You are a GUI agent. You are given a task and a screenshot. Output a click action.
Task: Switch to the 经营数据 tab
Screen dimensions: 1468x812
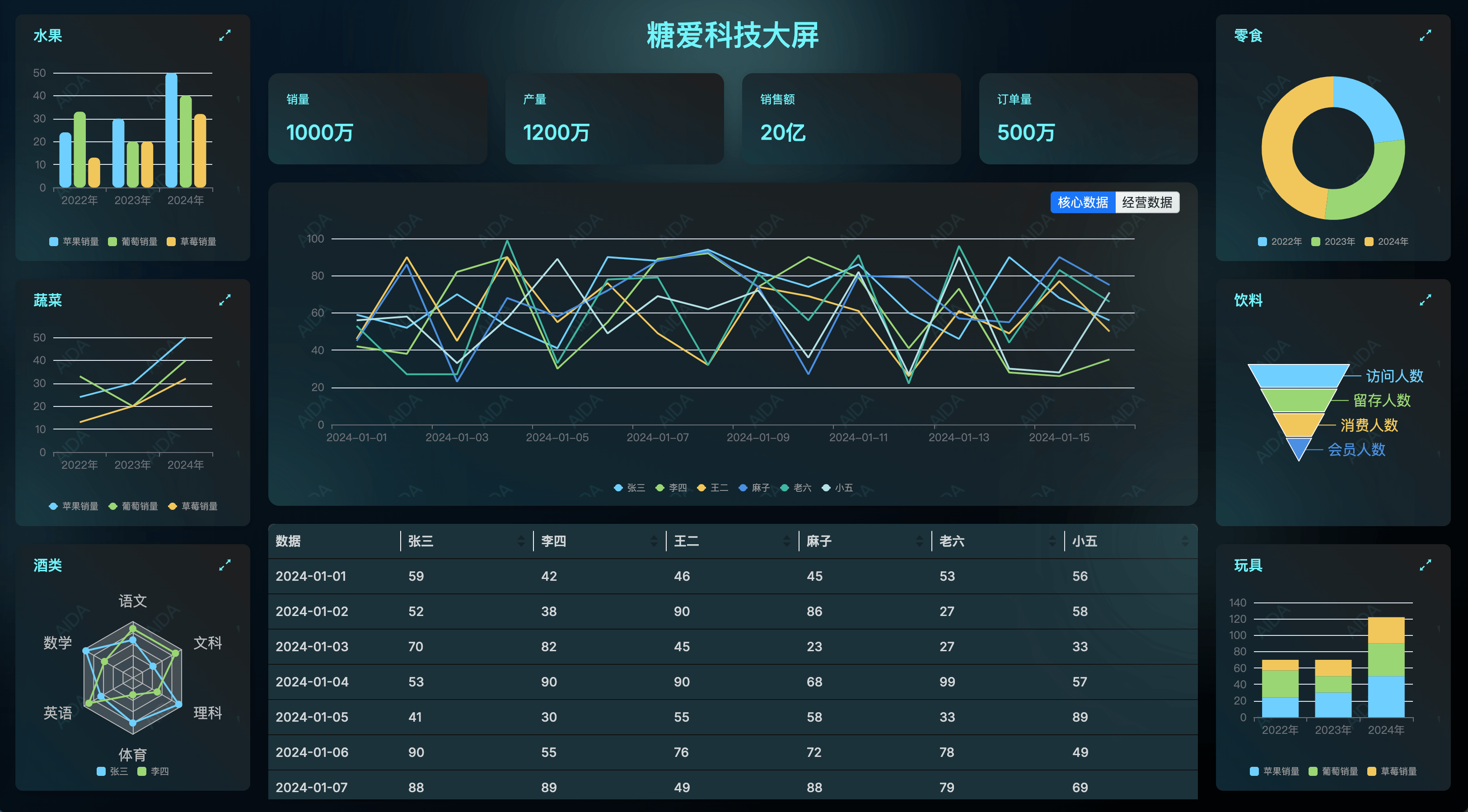pyautogui.click(x=1147, y=202)
